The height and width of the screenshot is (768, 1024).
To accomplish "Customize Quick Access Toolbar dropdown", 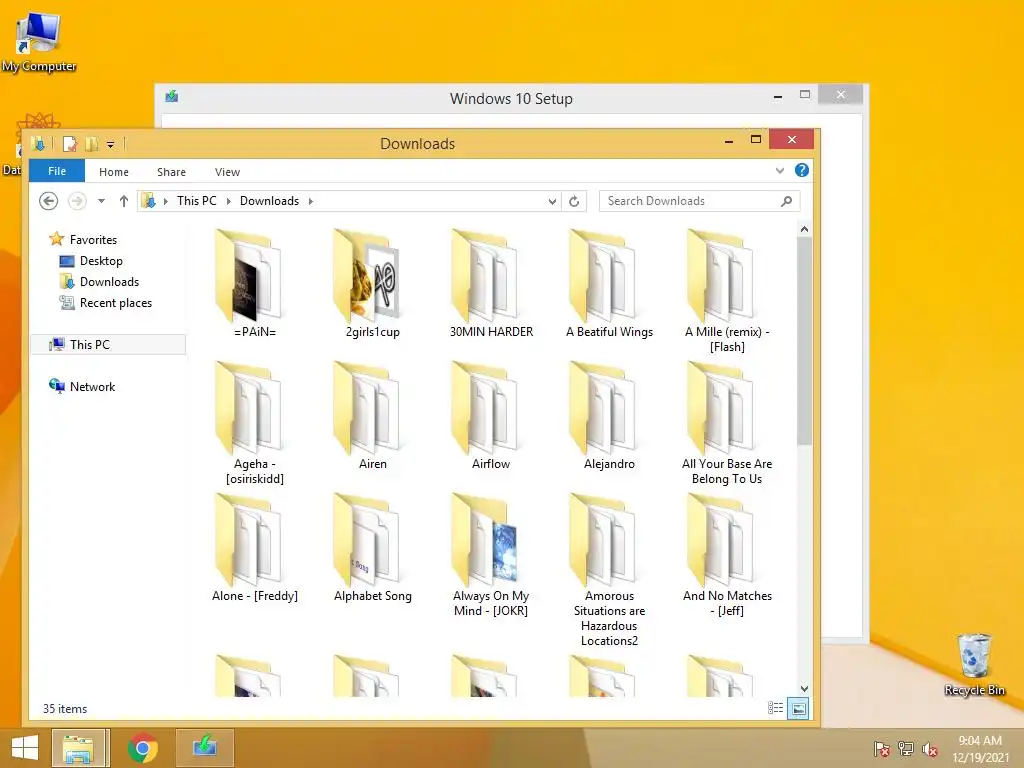I will (110, 144).
